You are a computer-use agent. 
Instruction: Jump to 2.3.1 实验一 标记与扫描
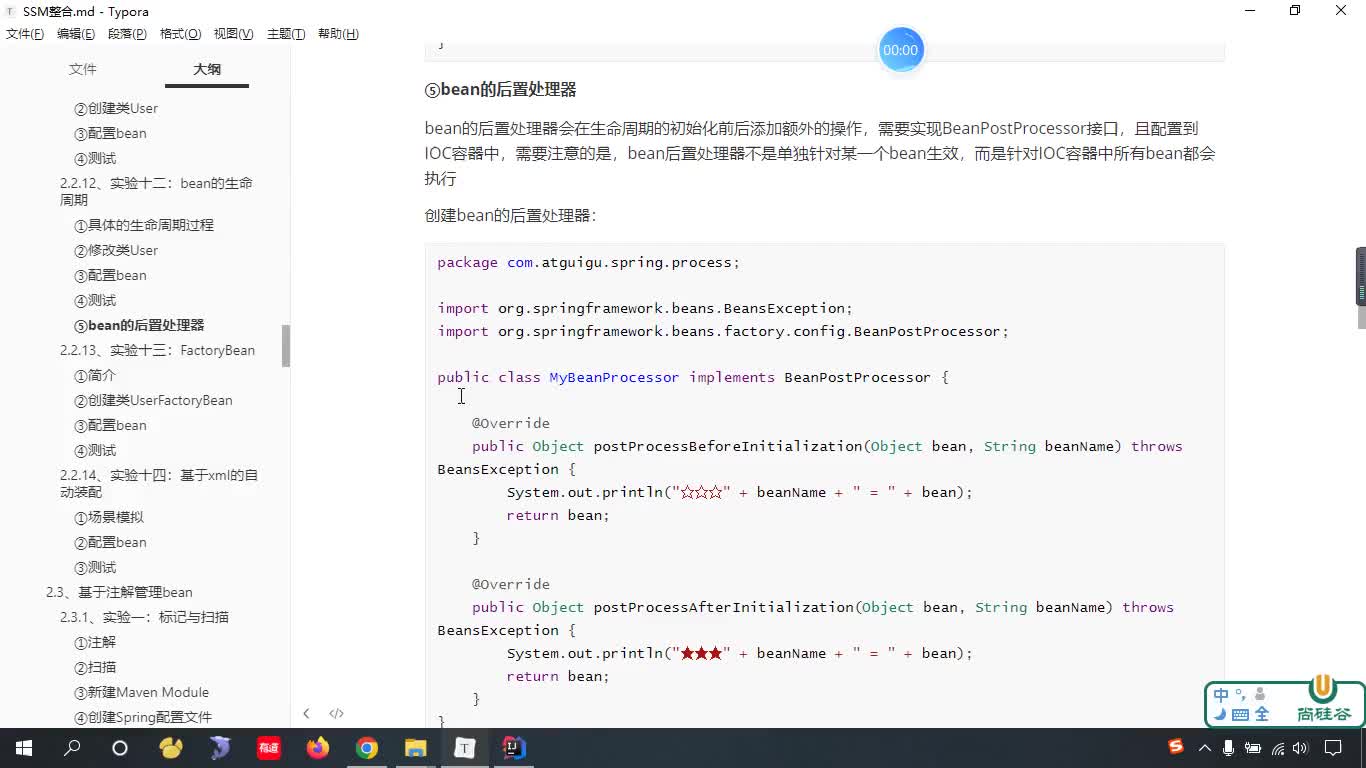[x=144, y=617]
